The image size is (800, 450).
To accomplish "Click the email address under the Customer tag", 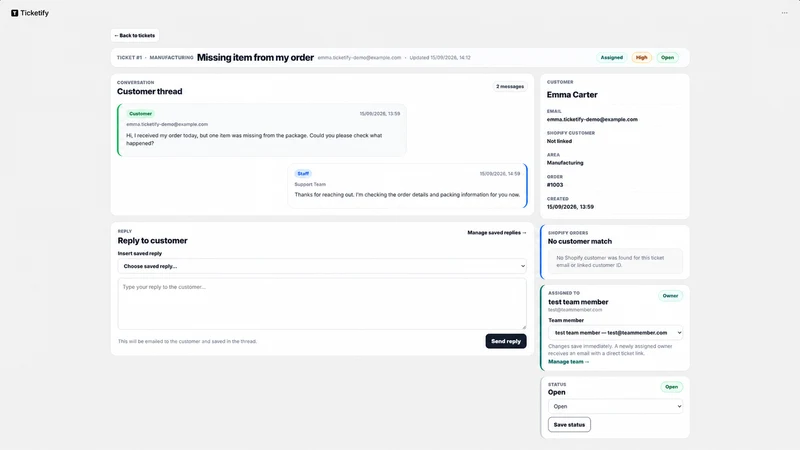I will (x=167, y=124).
